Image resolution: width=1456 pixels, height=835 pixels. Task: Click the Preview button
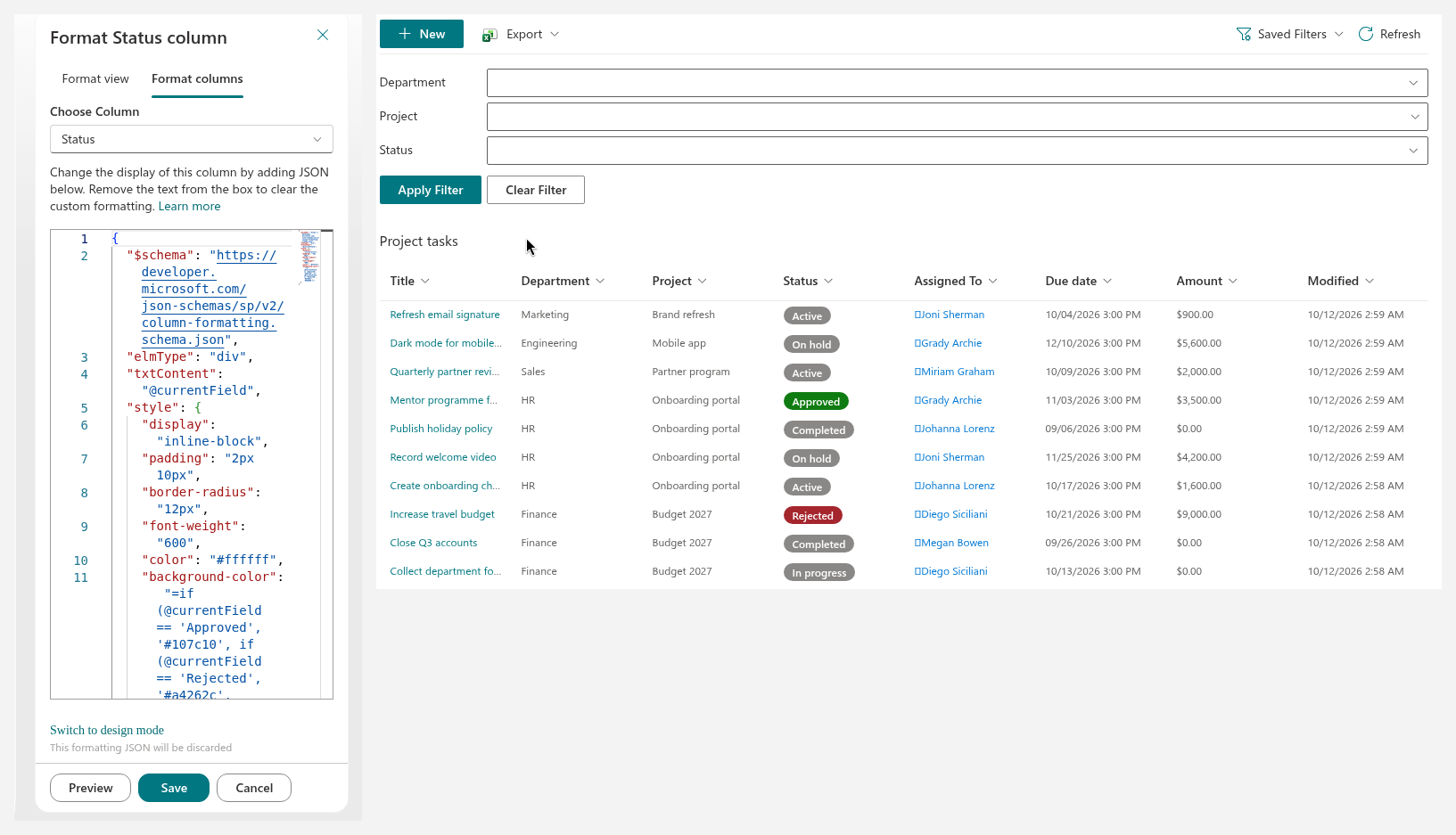[x=91, y=788]
